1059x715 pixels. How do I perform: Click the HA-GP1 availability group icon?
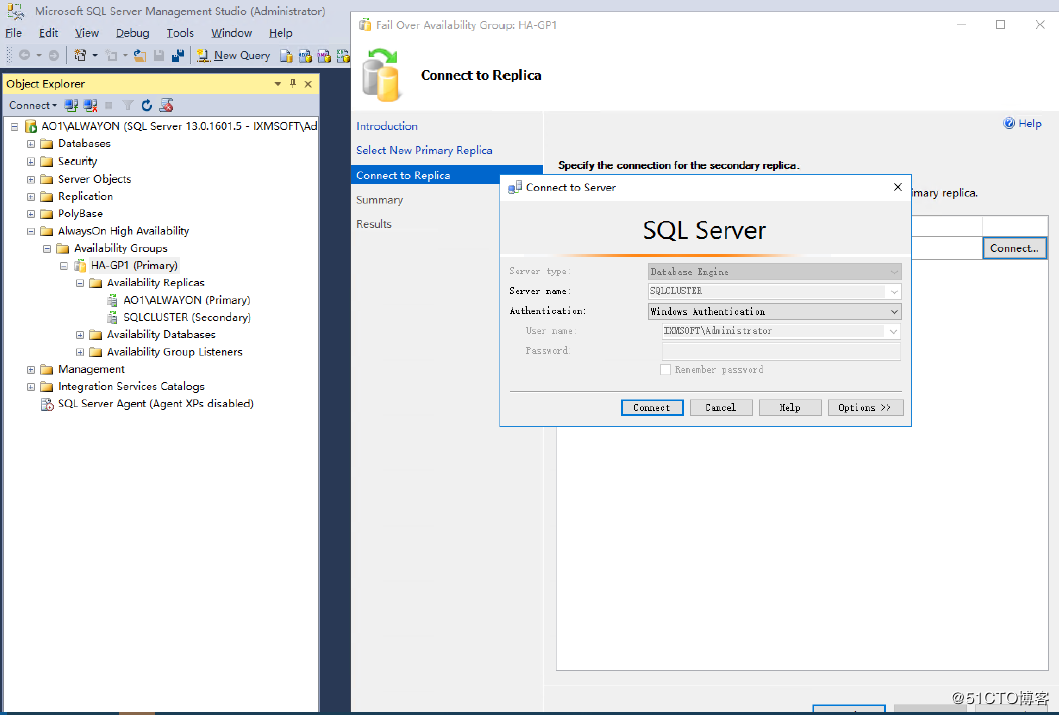(80, 265)
